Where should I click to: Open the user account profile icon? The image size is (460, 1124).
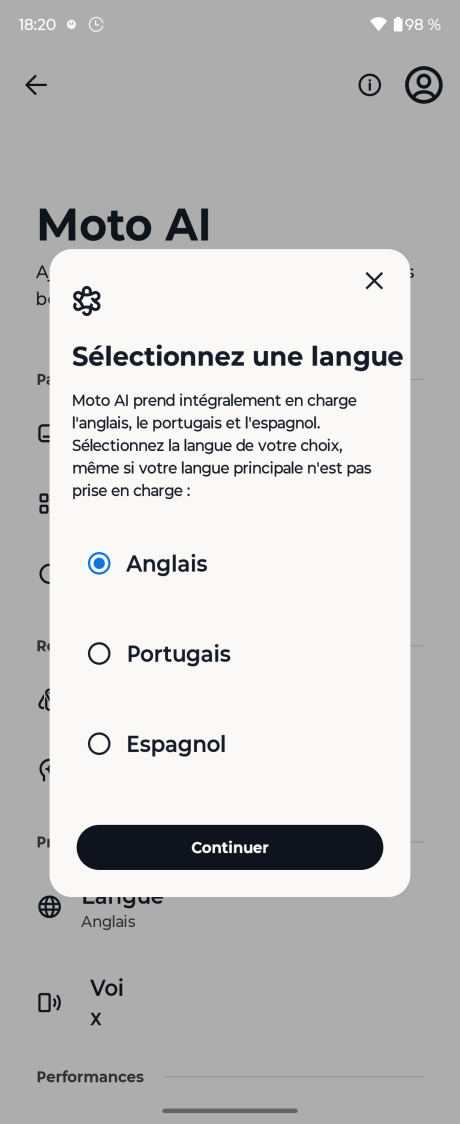(x=423, y=85)
